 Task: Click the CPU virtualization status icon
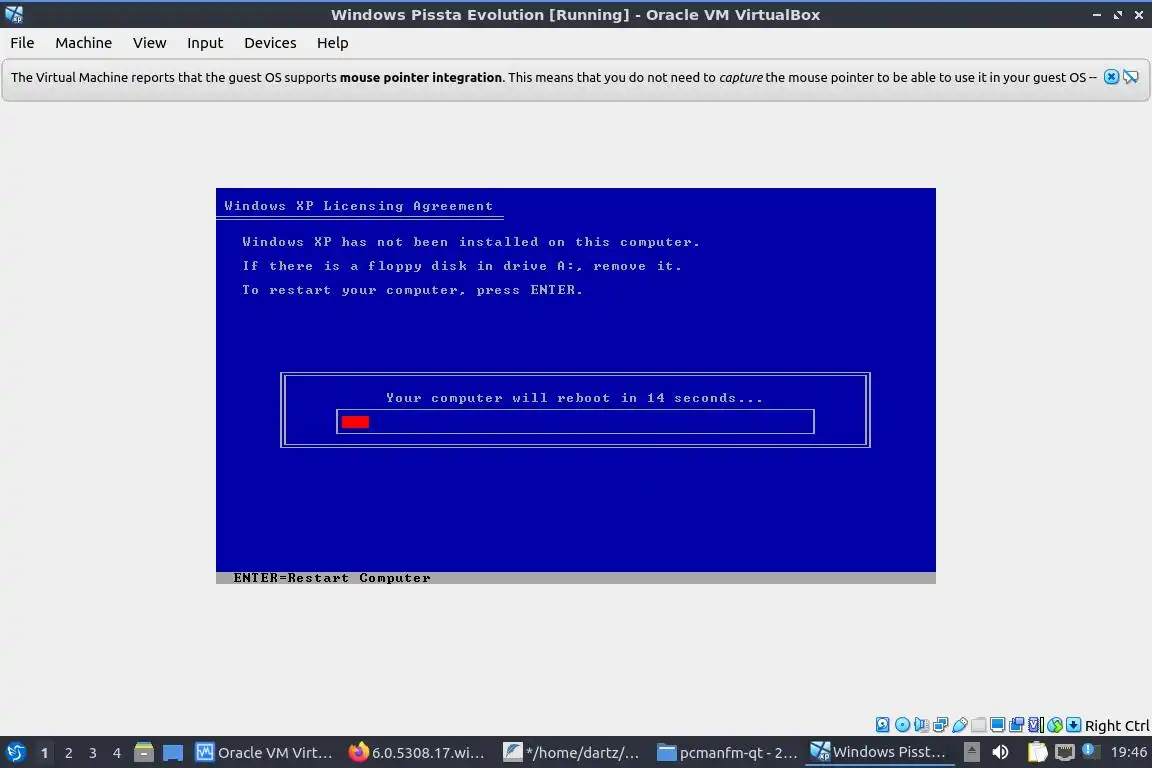[1036, 725]
